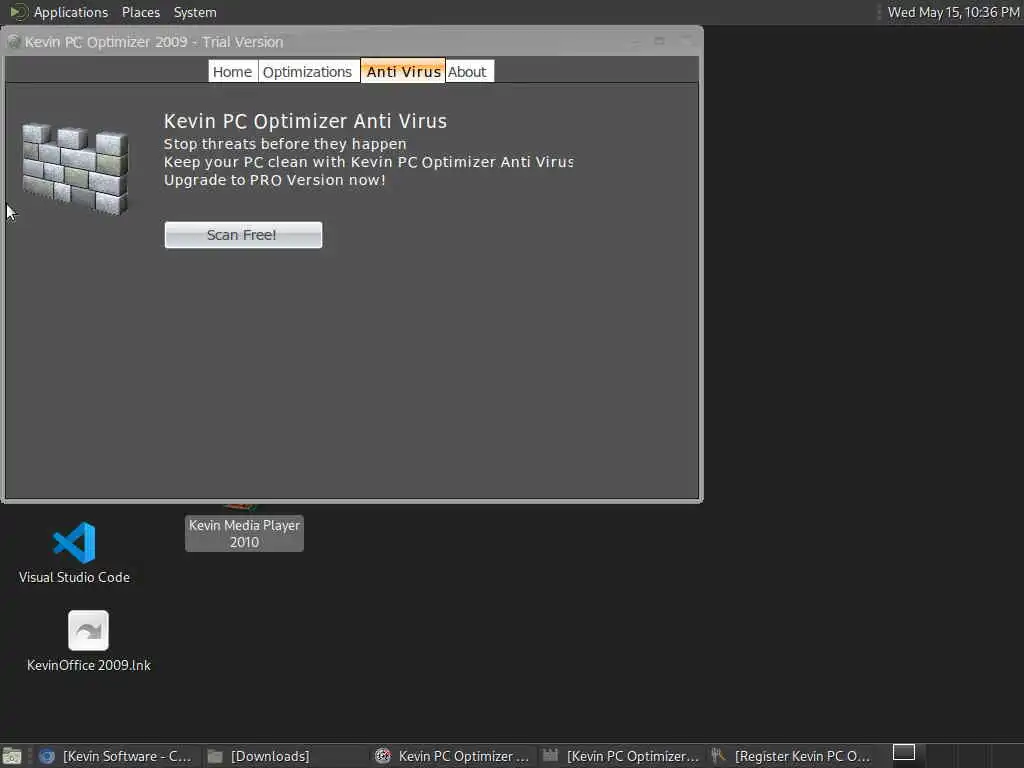Select the Kevin Media Player 2010 desktop label
The height and width of the screenshot is (768, 1024).
[244, 534]
